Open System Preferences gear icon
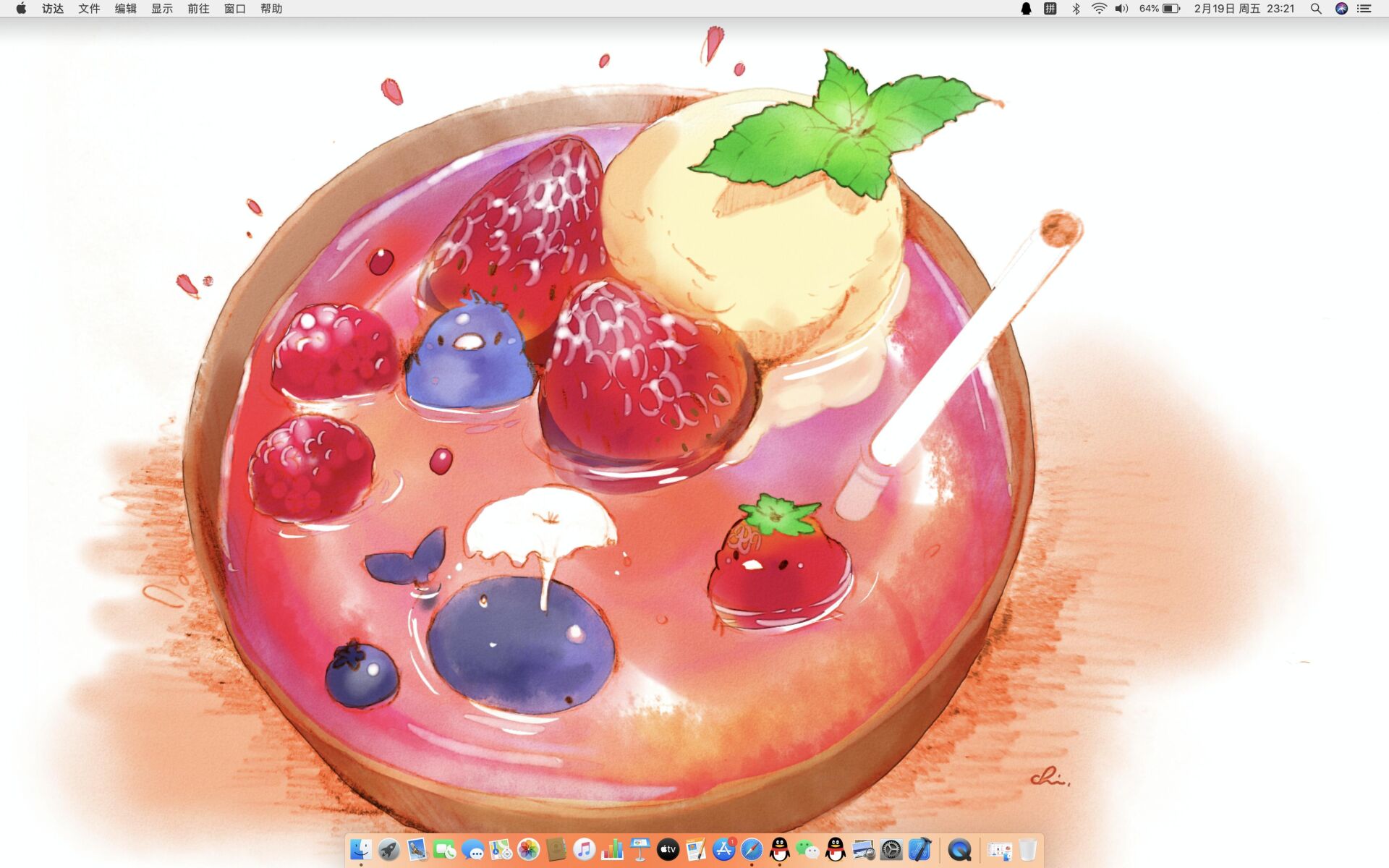Viewport: 1389px width, 868px height. tap(891, 849)
